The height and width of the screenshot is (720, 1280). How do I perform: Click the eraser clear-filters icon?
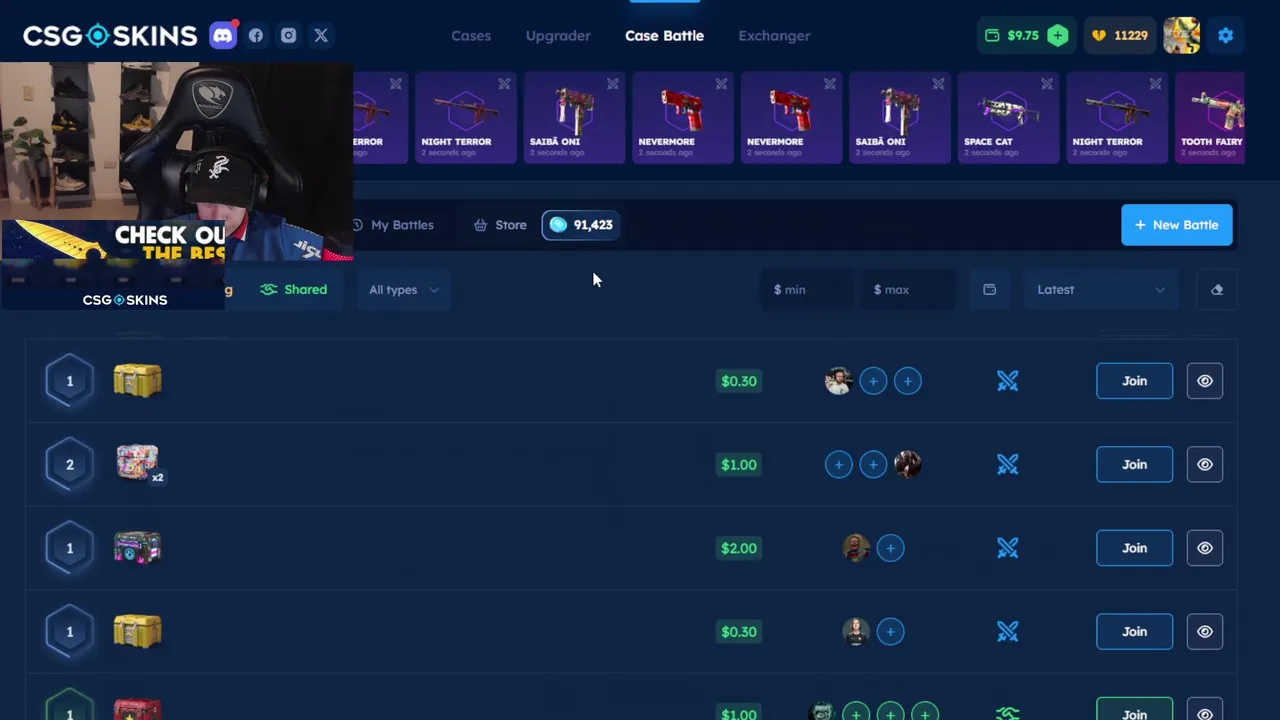coord(1217,290)
